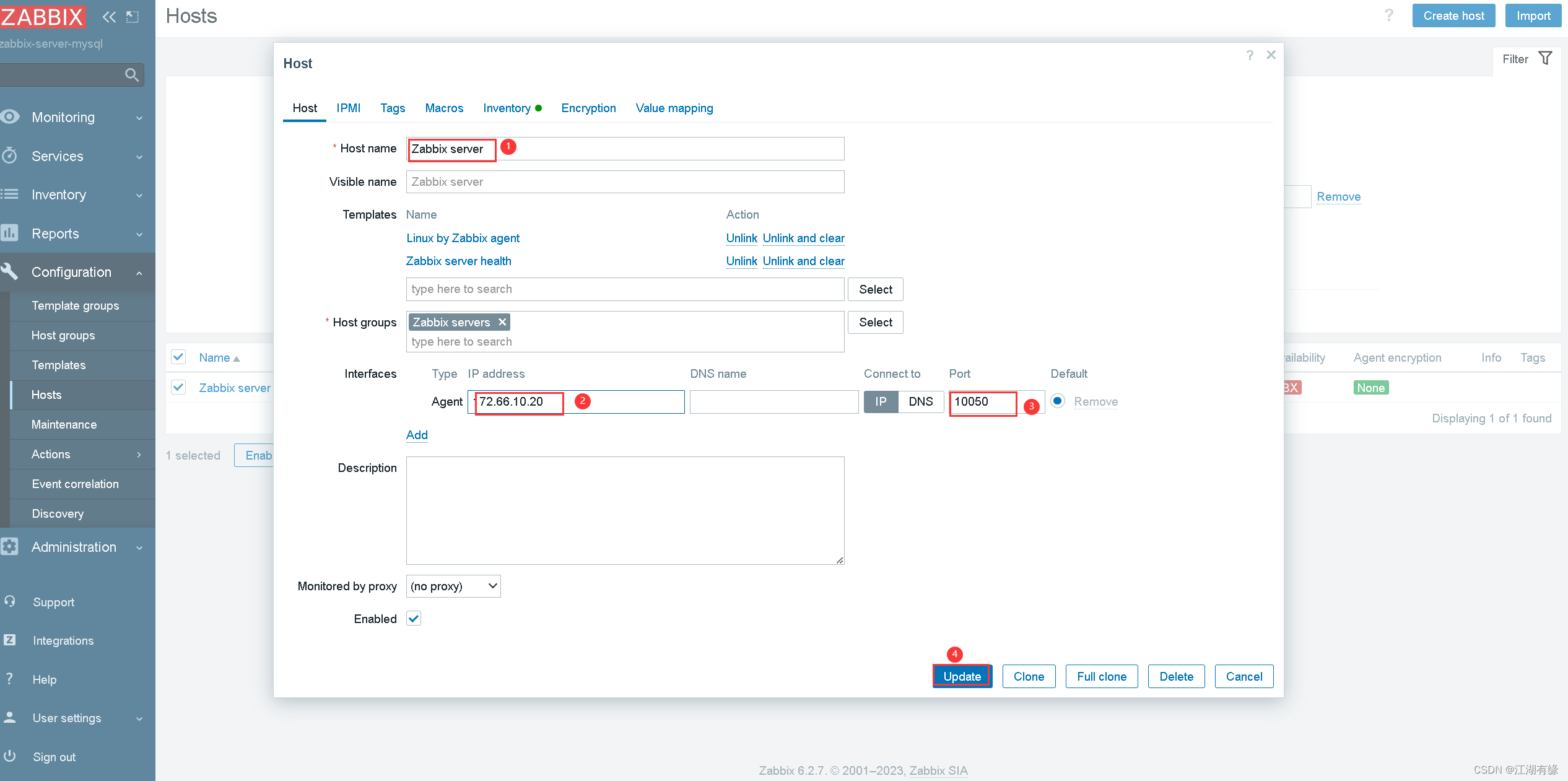Open Discovery in Configuration menu
The height and width of the screenshot is (781, 1568).
point(82,513)
